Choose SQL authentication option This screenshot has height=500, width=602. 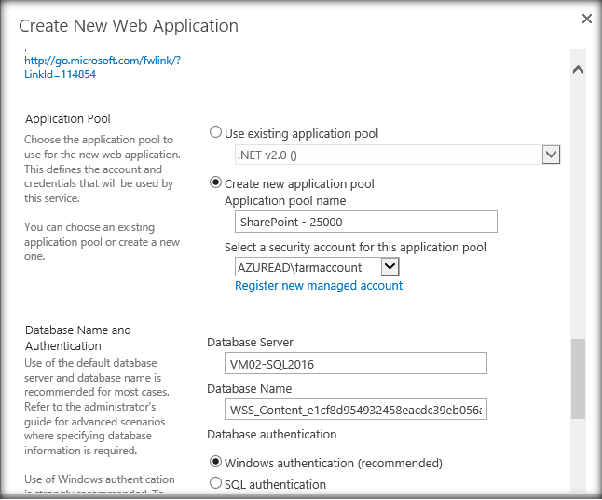click(x=216, y=484)
